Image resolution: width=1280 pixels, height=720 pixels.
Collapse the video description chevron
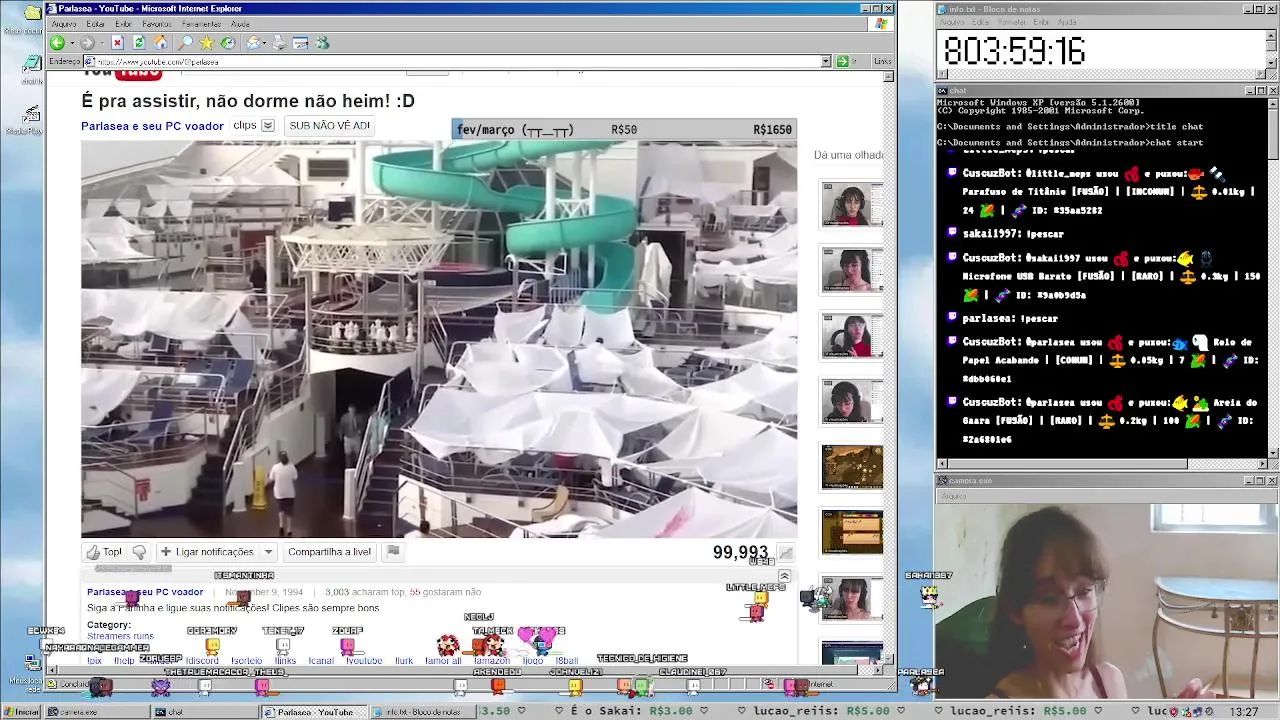click(x=784, y=577)
